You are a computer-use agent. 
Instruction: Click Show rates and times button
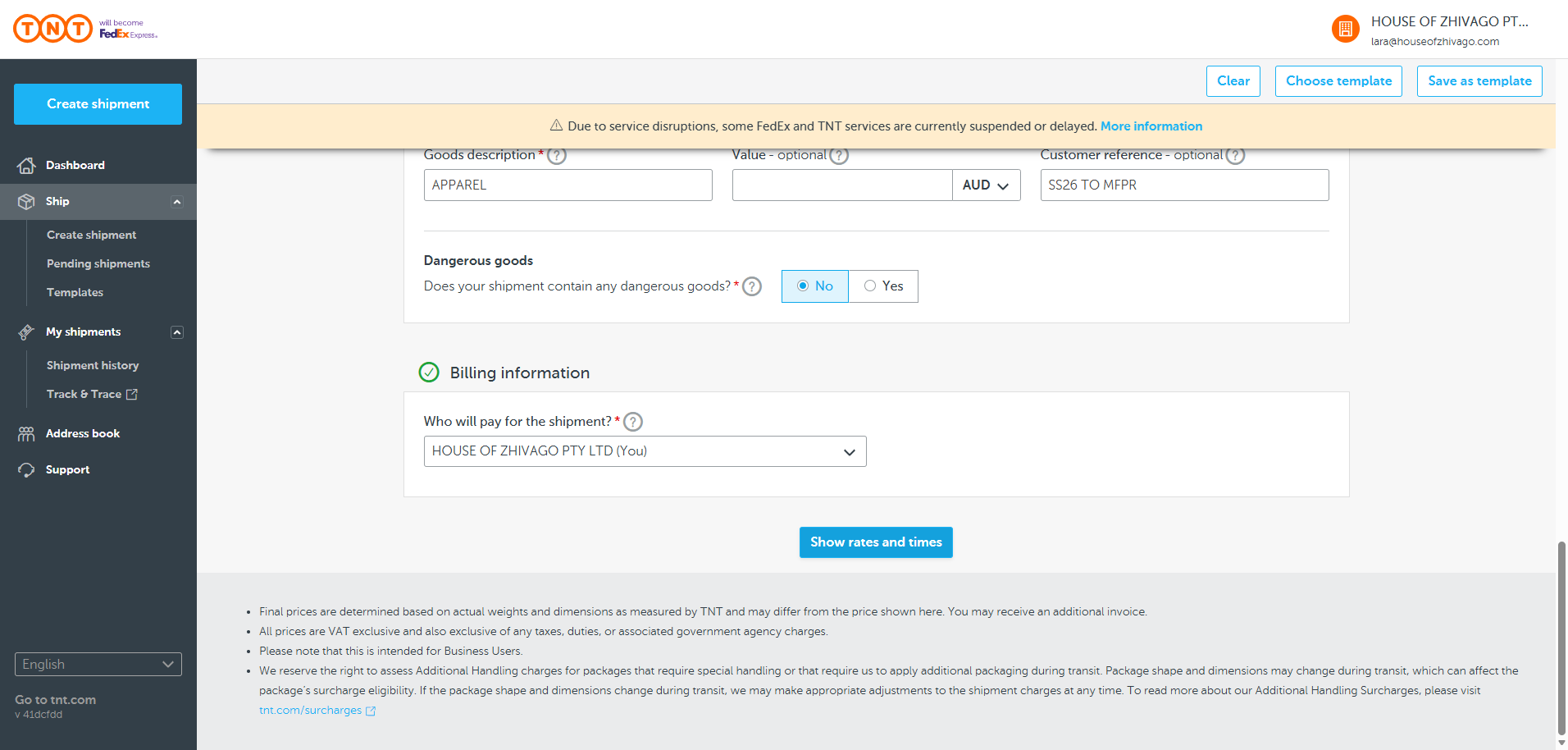tap(876, 542)
